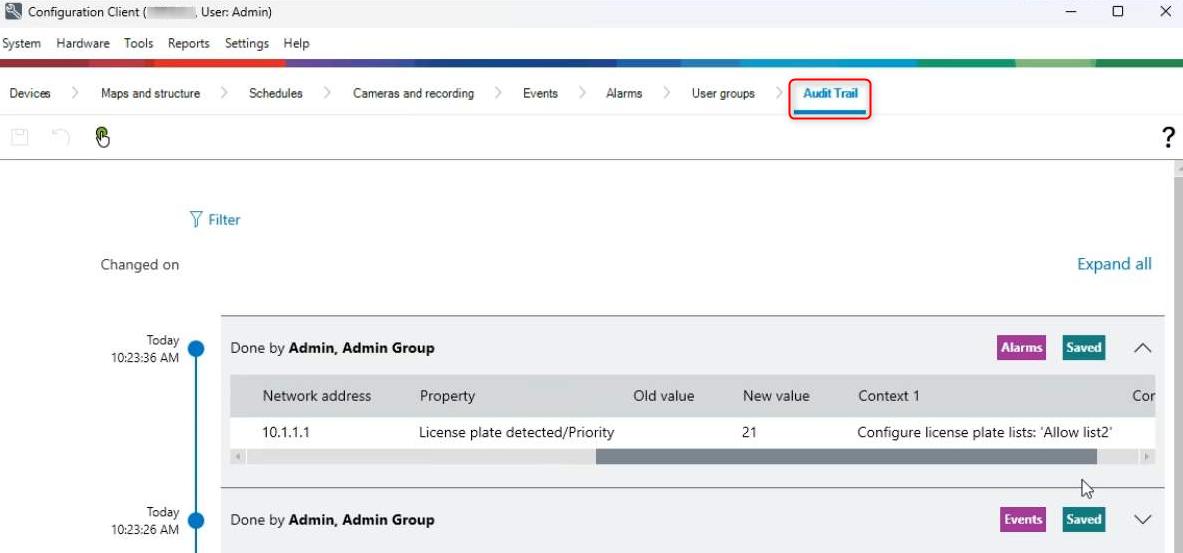Click the horizontal scrollbar thumb in table
Screen dimensions: 1183x553
845,456
